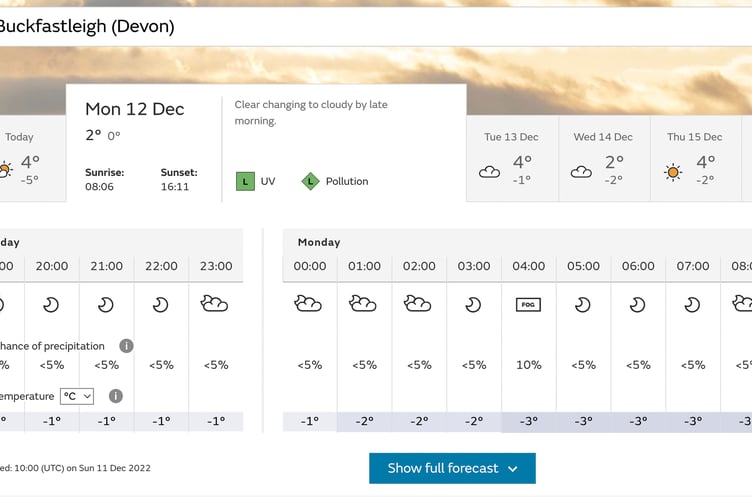Click the -1° temperature cell at 21:00

(106, 421)
